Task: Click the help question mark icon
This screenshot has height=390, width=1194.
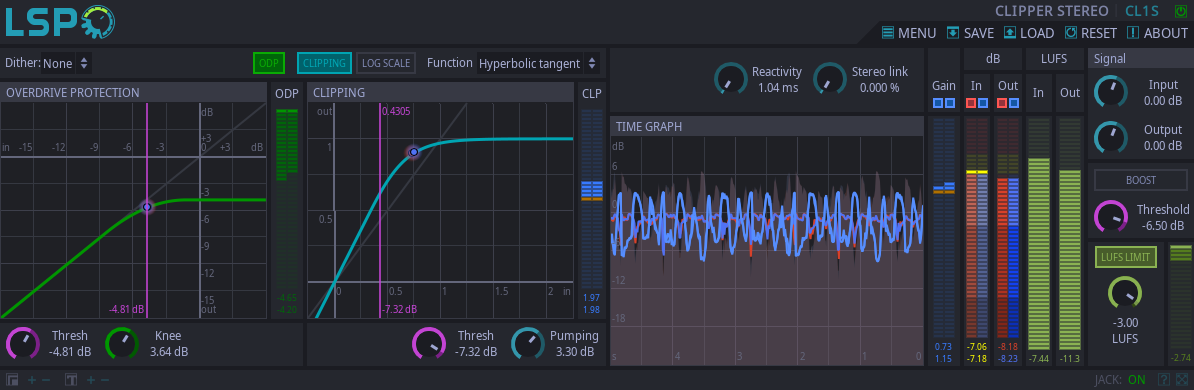Action: [1164, 379]
